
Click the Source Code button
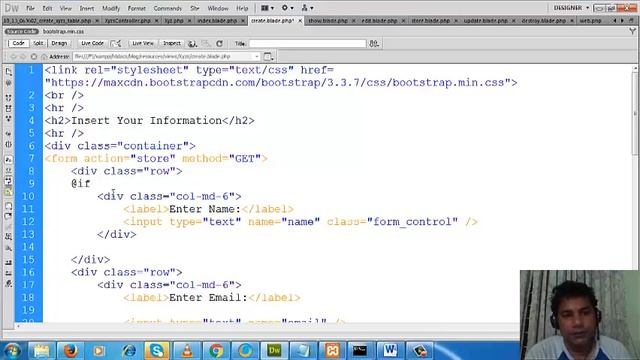coord(22,31)
